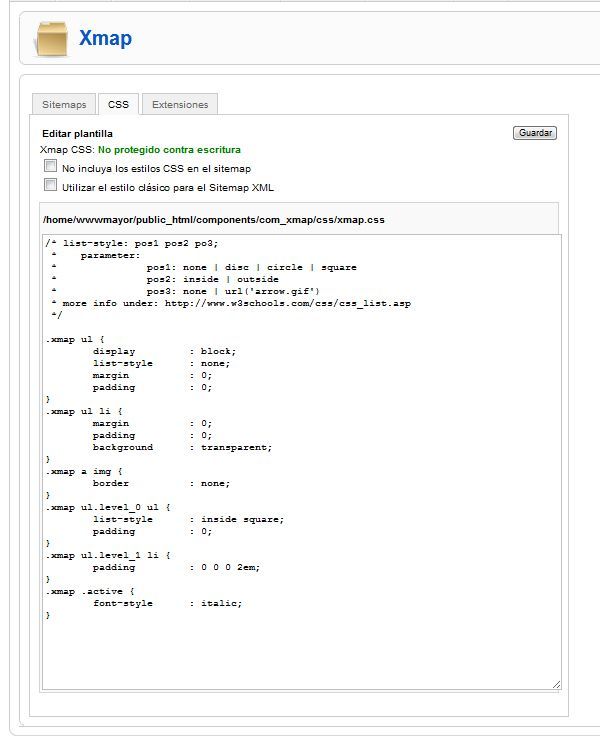Click the '.xmap a img {' line
The image size is (600, 755).
[x=84, y=471]
